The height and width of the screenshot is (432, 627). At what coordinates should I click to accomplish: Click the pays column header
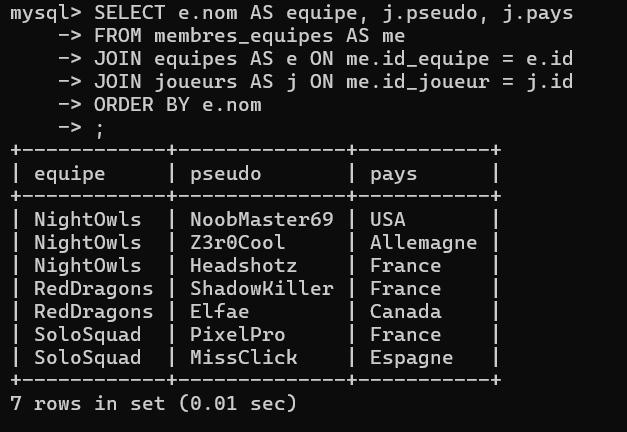(x=393, y=175)
